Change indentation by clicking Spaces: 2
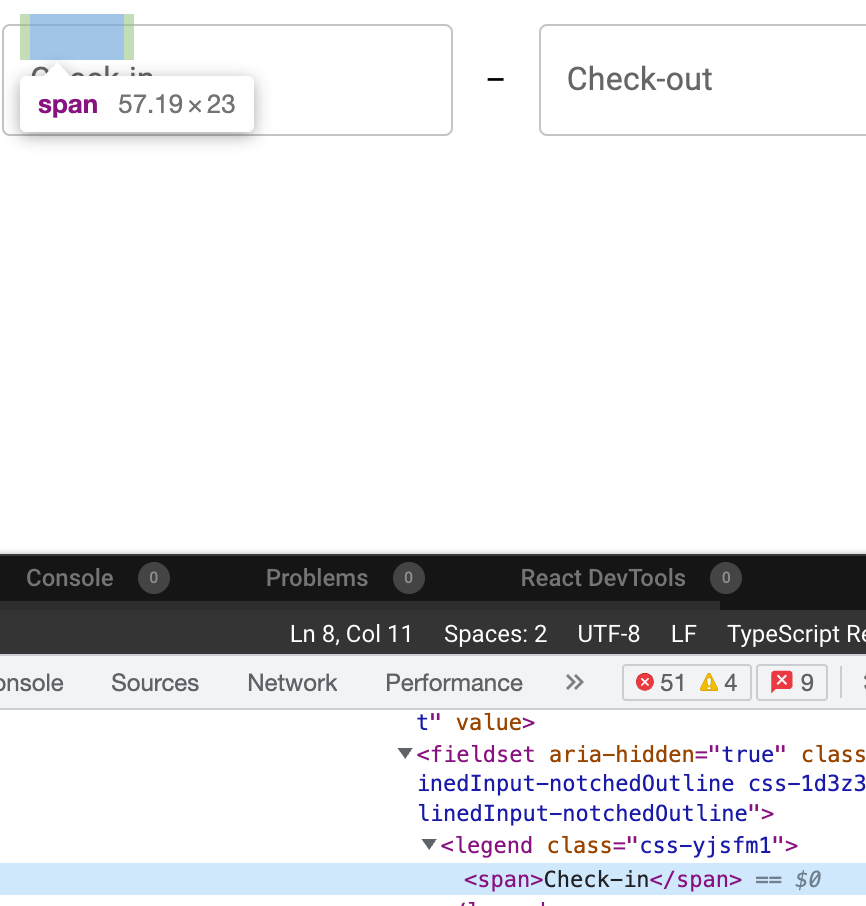The image size is (866, 906). pyautogui.click(x=495, y=633)
